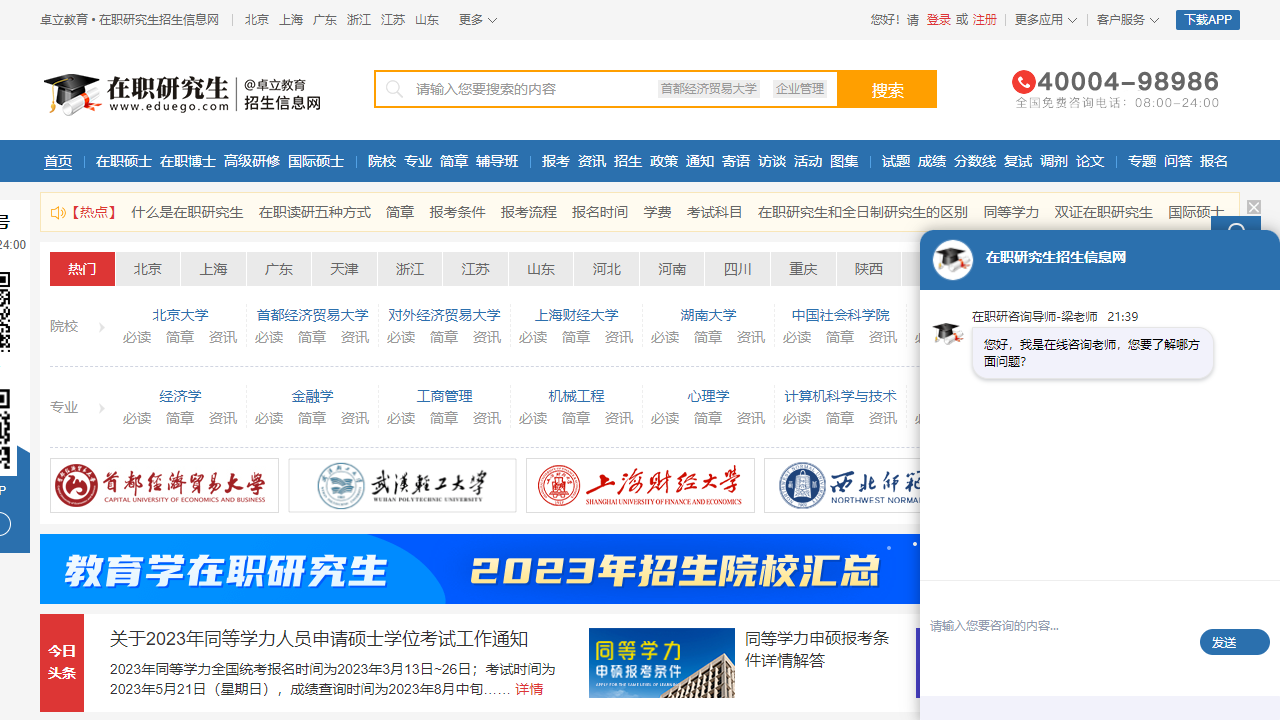
Task: Click the magnifier icon in search box
Action: click(x=394, y=89)
